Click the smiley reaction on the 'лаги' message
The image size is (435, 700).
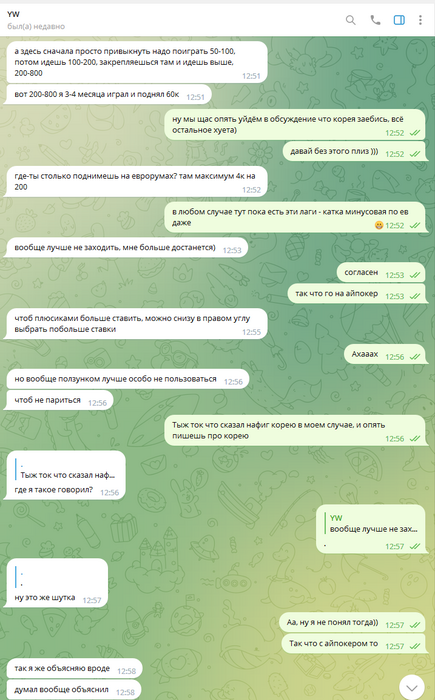pyautogui.click(x=379, y=225)
